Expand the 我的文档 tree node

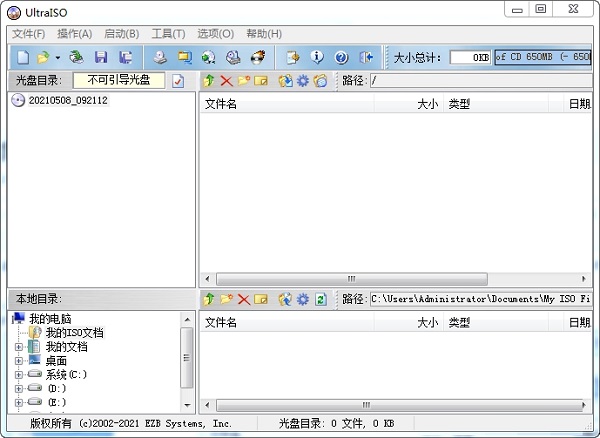pyautogui.click(x=18, y=347)
